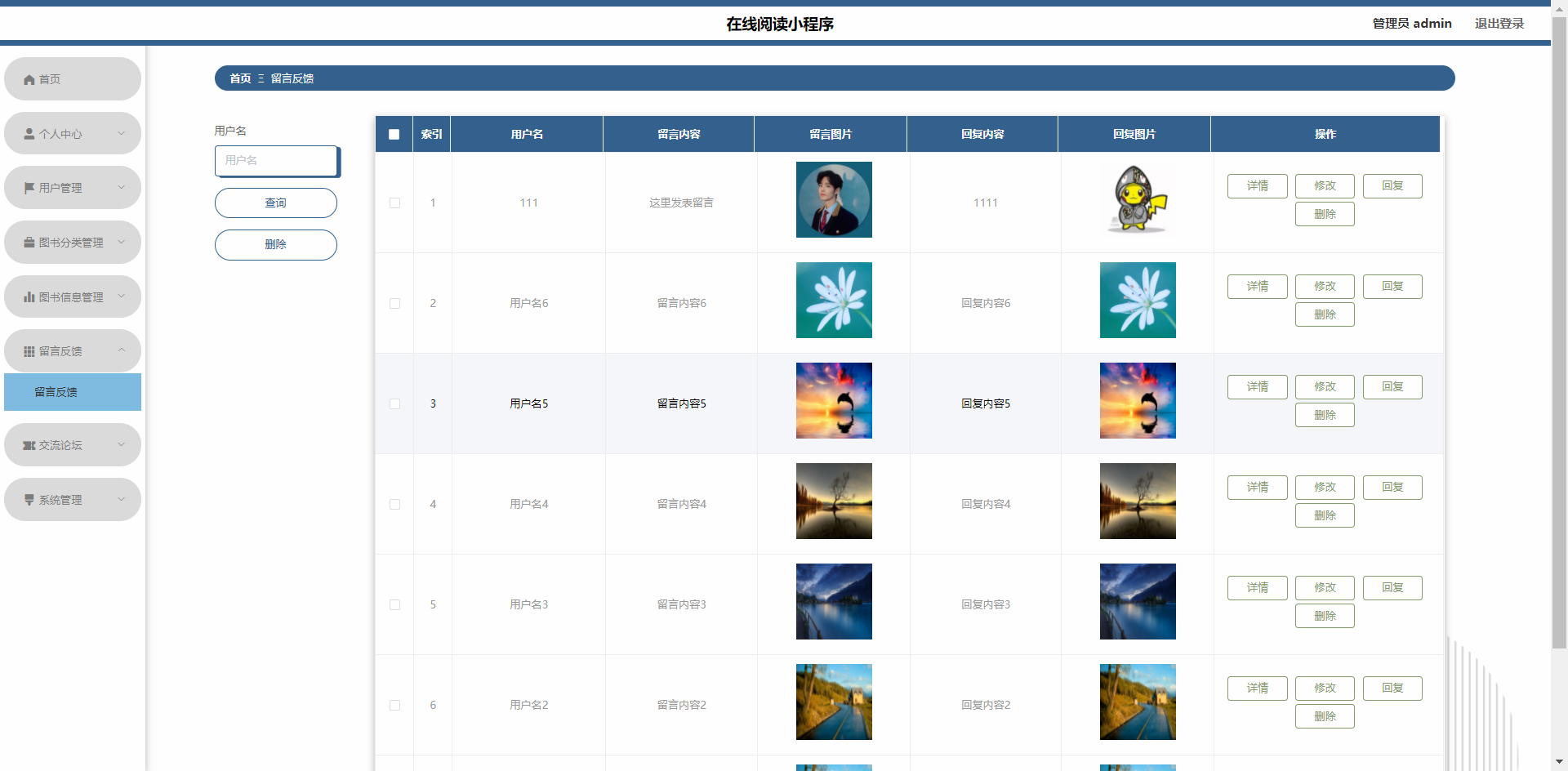The height and width of the screenshot is (771, 1568).
Task: Expand the 图书信息管理 menu chevron
Action: coord(122,296)
